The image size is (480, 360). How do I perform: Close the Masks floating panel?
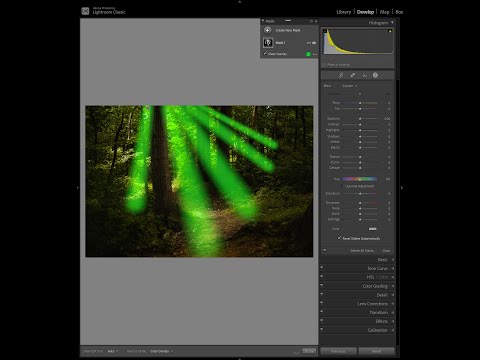pos(316,21)
